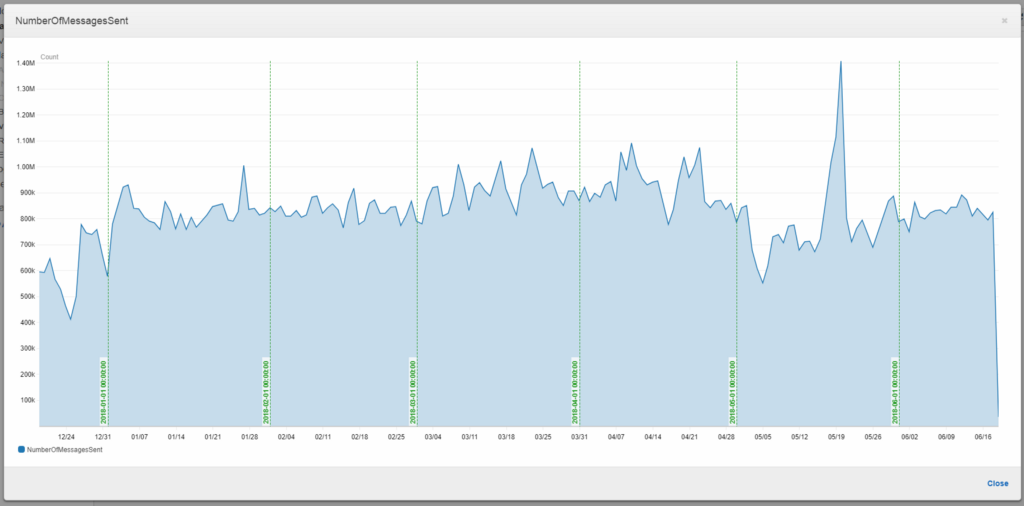Click the 03/04 x-axis date label
The width and height of the screenshot is (1024, 506).
pos(433,436)
